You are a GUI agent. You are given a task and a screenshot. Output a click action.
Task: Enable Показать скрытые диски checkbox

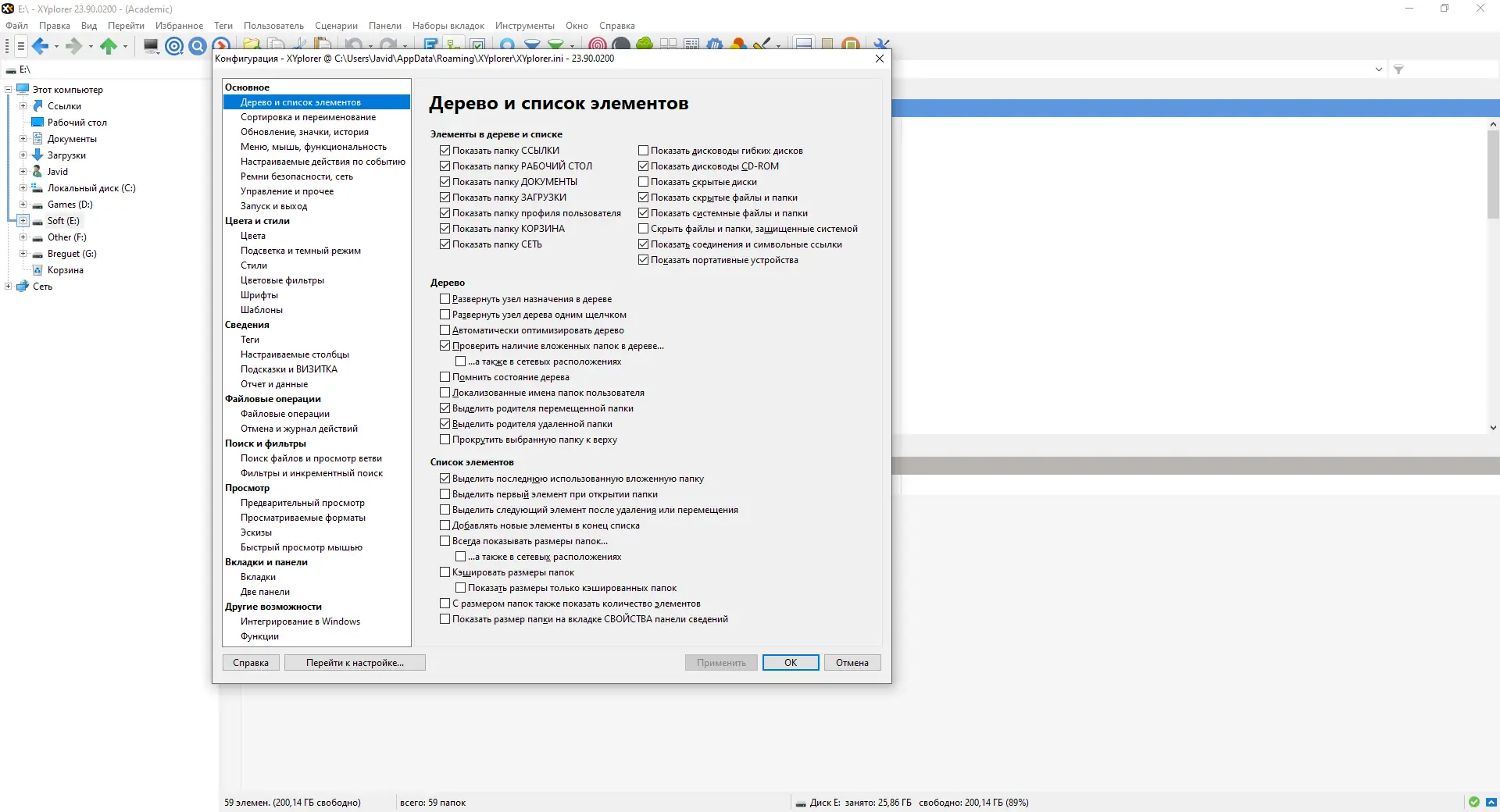[643, 181]
